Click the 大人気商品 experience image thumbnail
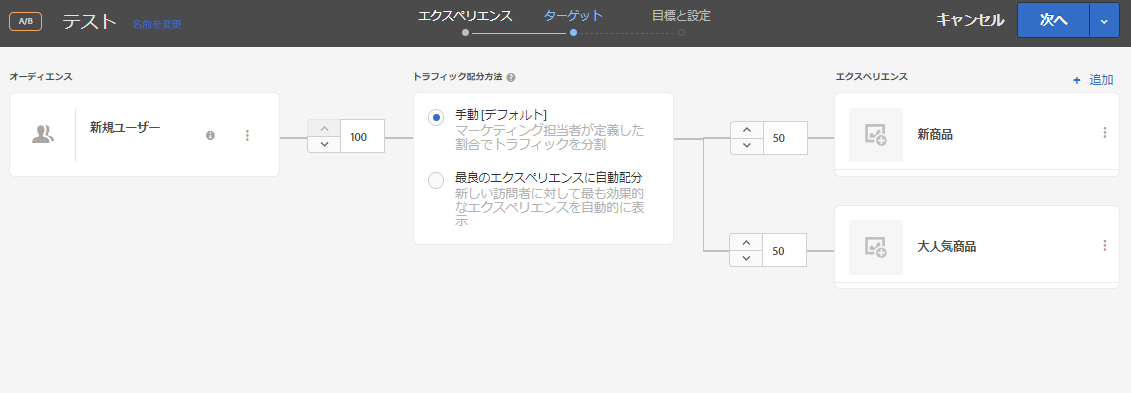Image resolution: width=1131 pixels, height=393 pixels. 876,247
